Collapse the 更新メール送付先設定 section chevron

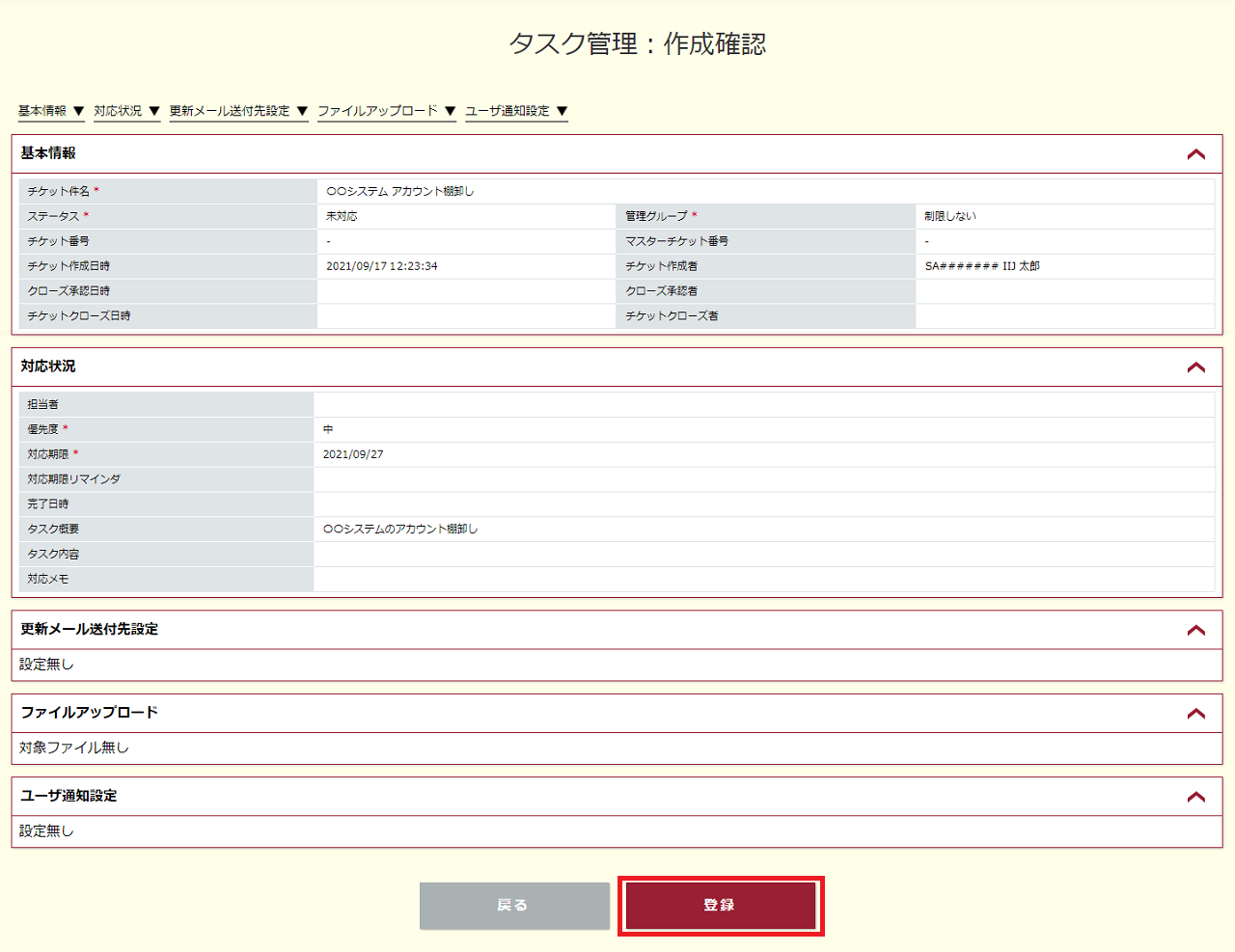point(1196,630)
